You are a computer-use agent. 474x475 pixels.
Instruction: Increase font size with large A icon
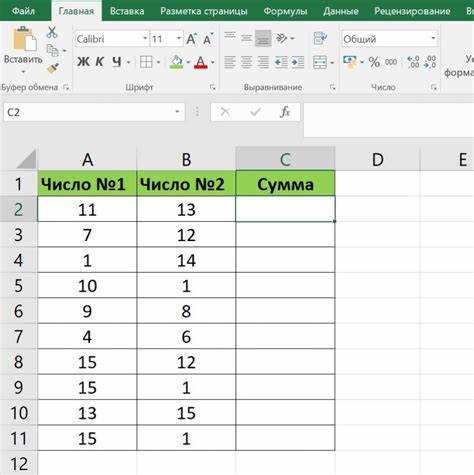click(x=191, y=39)
